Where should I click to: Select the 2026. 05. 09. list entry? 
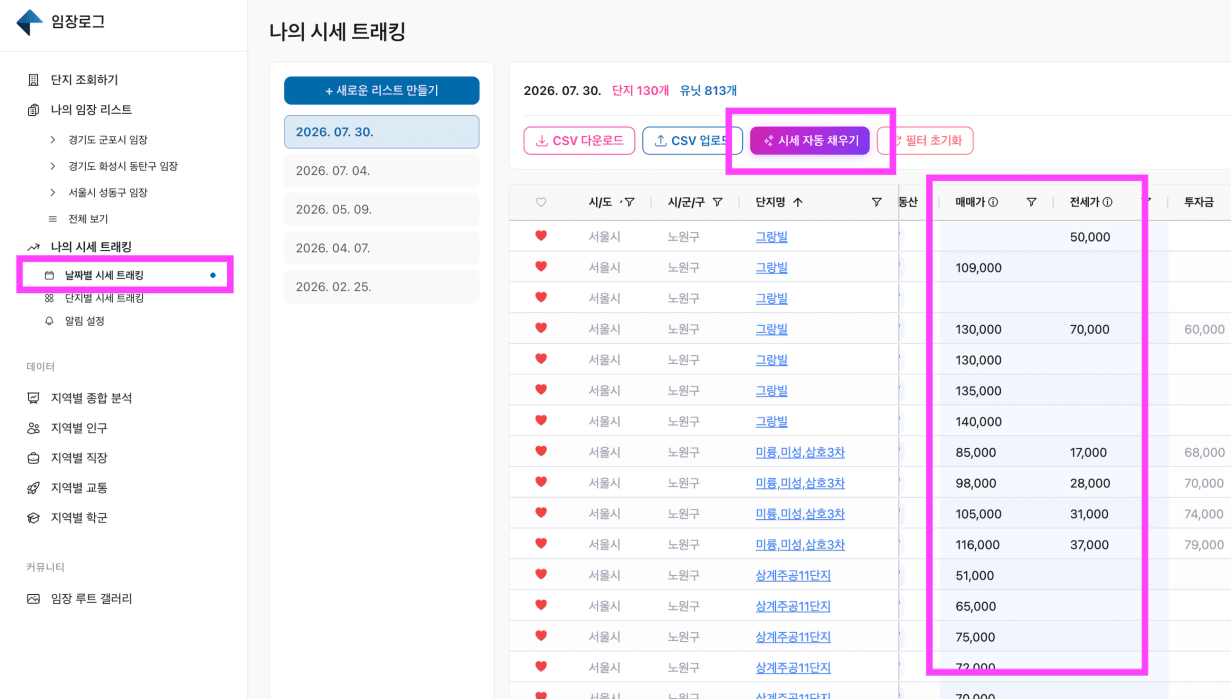381,209
